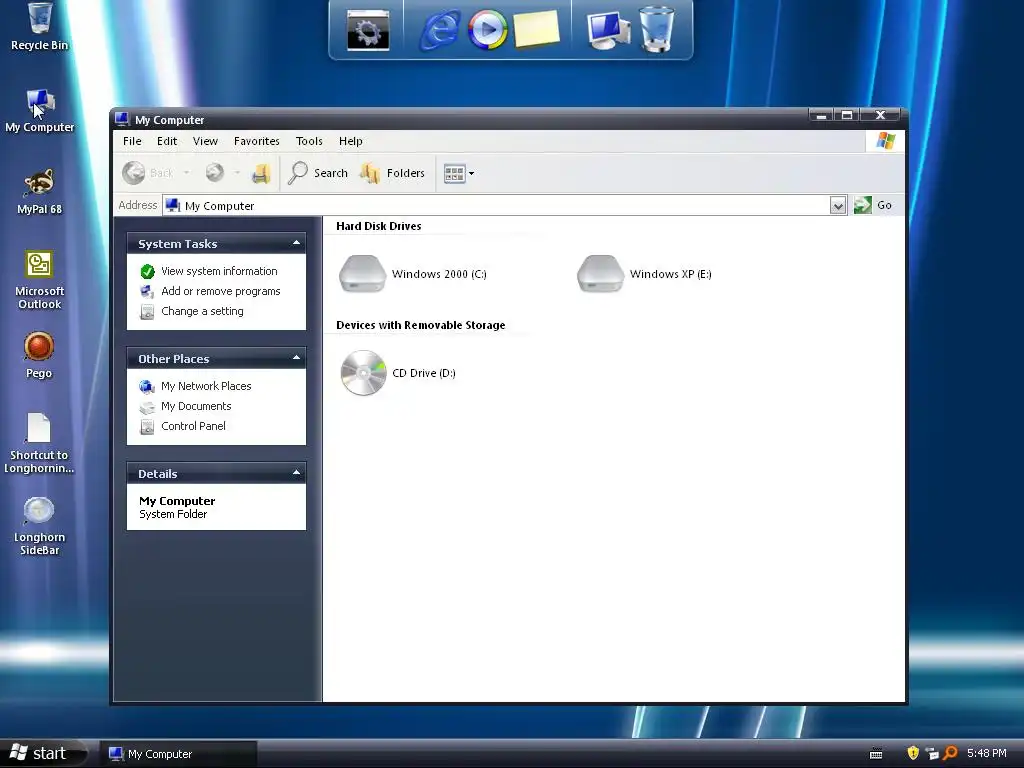The height and width of the screenshot is (768, 1024).
Task: Launch Pego desktop icon
Action: [39, 355]
